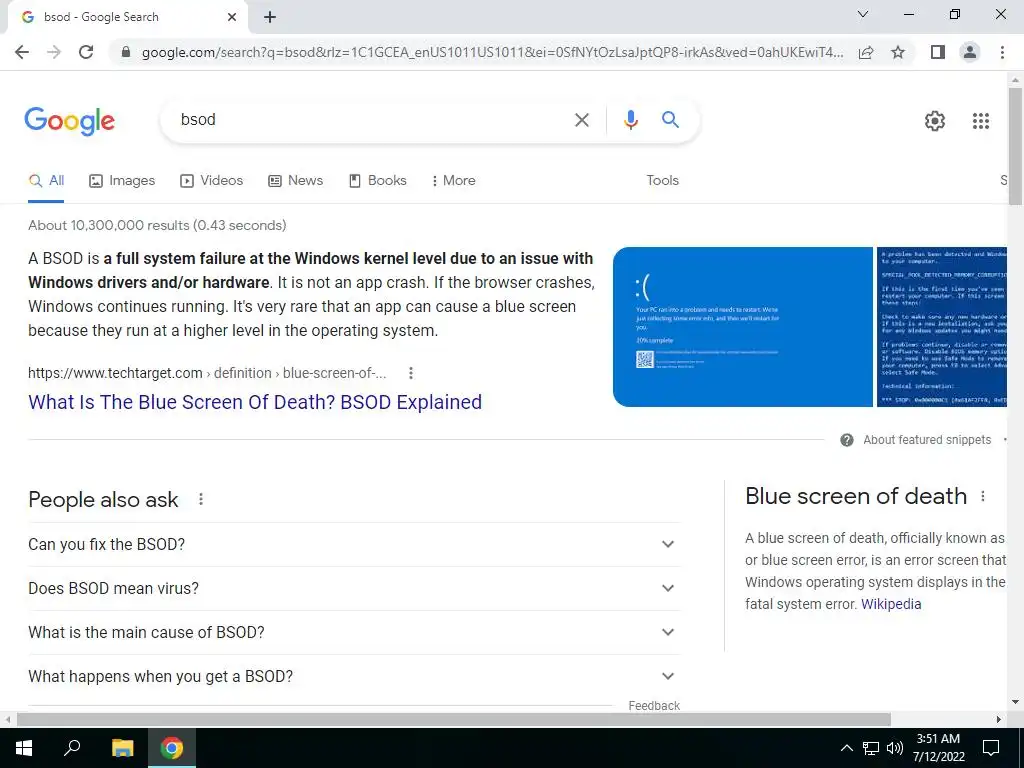Open the volume tray icon

pyautogui.click(x=895, y=748)
